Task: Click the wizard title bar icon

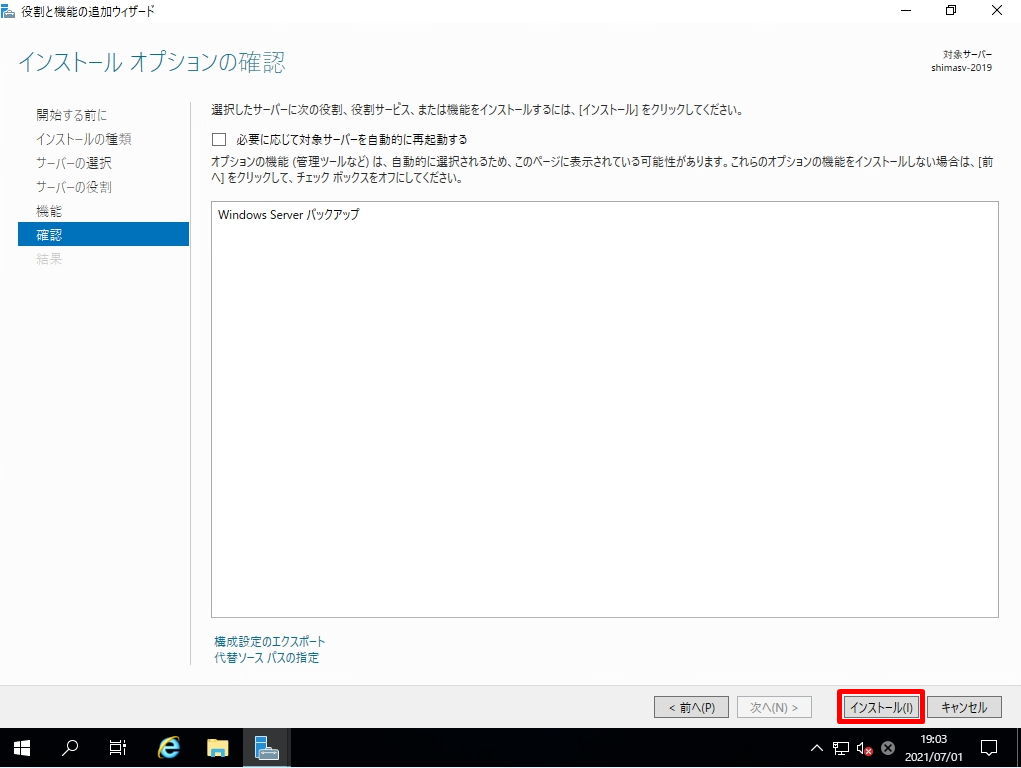Action: coord(8,10)
